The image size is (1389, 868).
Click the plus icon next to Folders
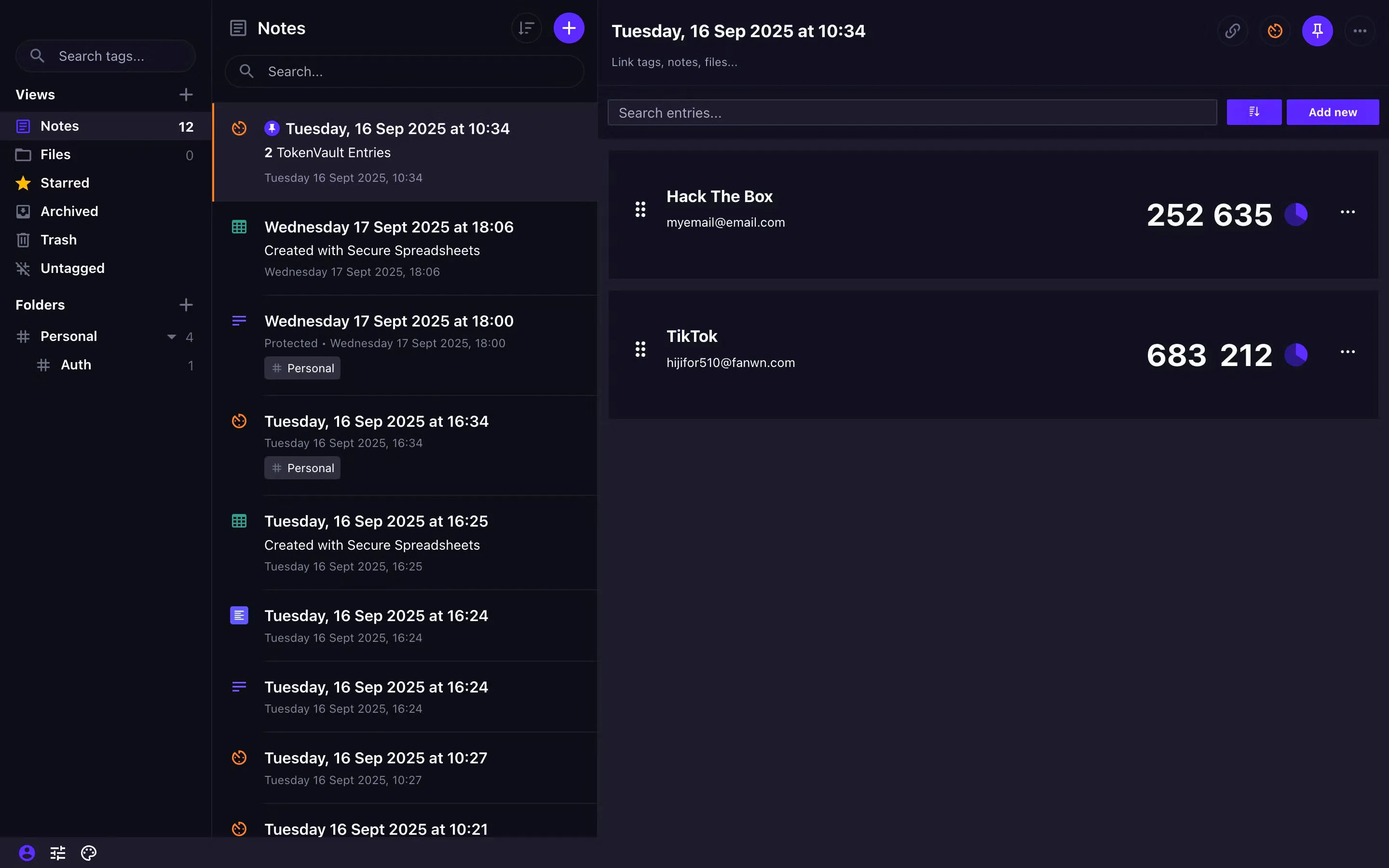[185, 305]
